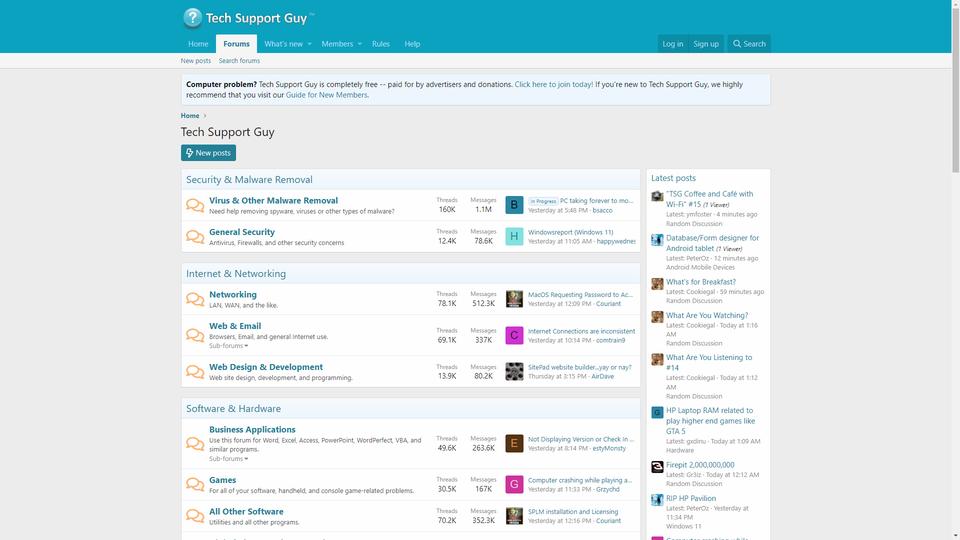Viewport: 960px width, 540px height.
Task: Open latest post 'What Are You Listening to #14'
Action: tap(709, 362)
